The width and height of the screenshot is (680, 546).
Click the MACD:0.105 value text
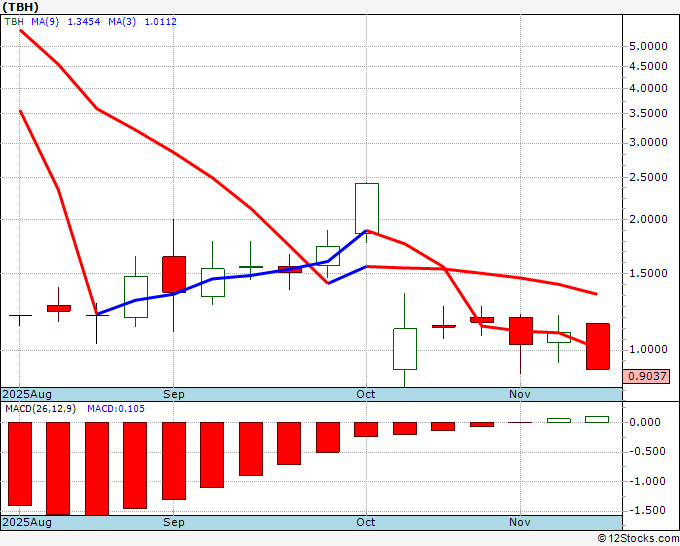pos(116,409)
